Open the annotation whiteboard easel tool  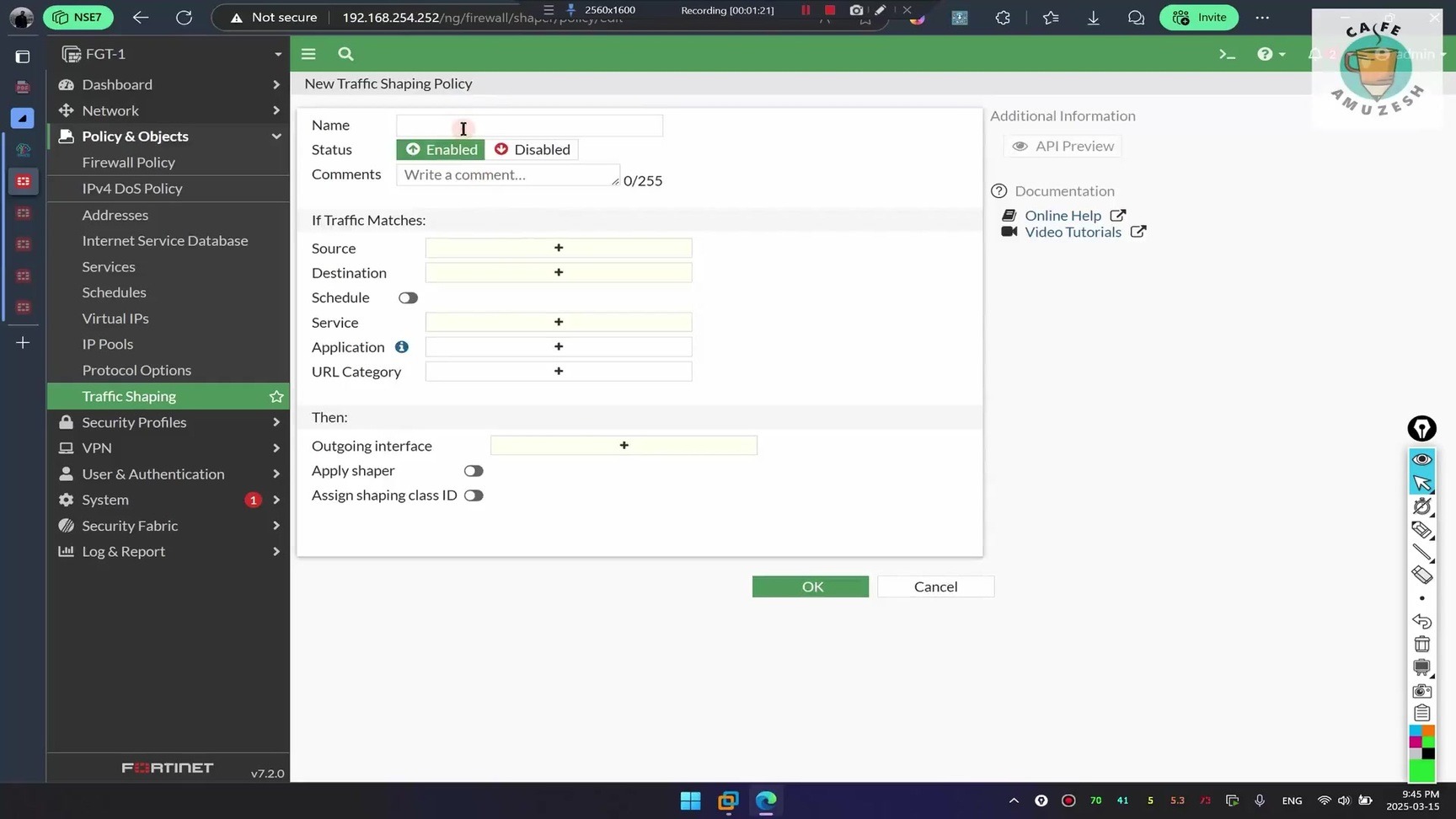(x=1422, y=667)
